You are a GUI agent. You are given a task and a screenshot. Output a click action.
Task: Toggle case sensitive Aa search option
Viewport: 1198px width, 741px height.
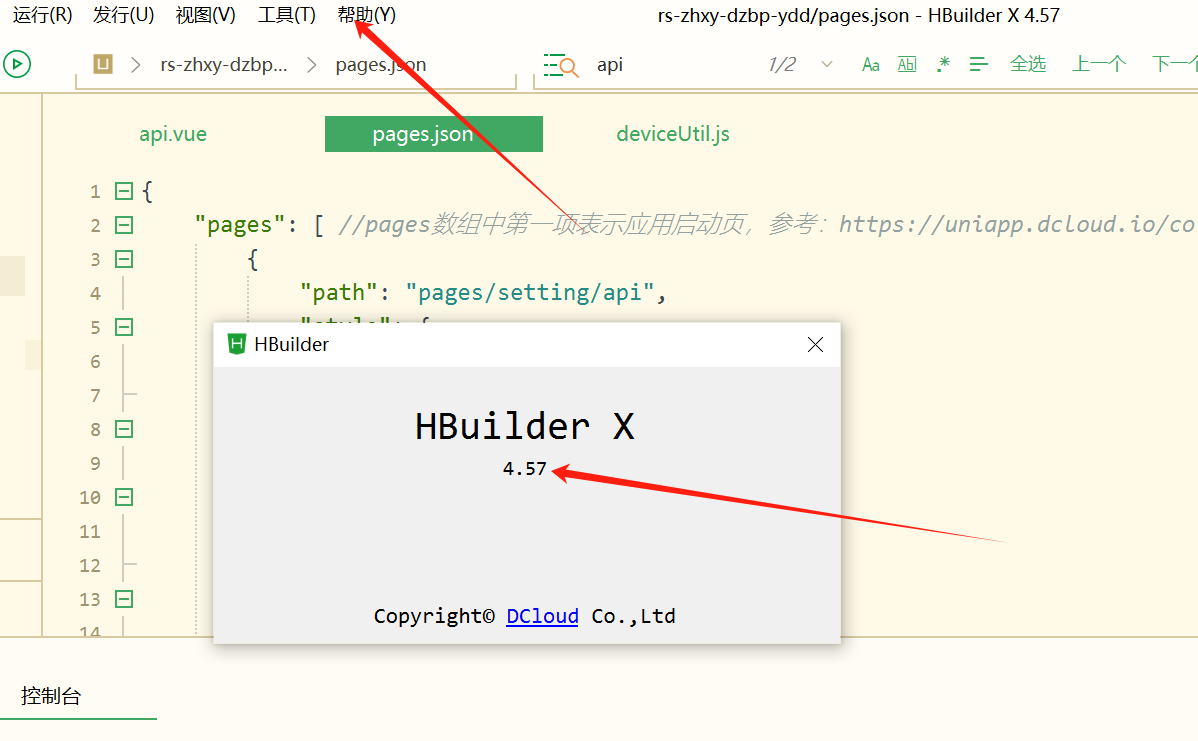tap(871, 65)
